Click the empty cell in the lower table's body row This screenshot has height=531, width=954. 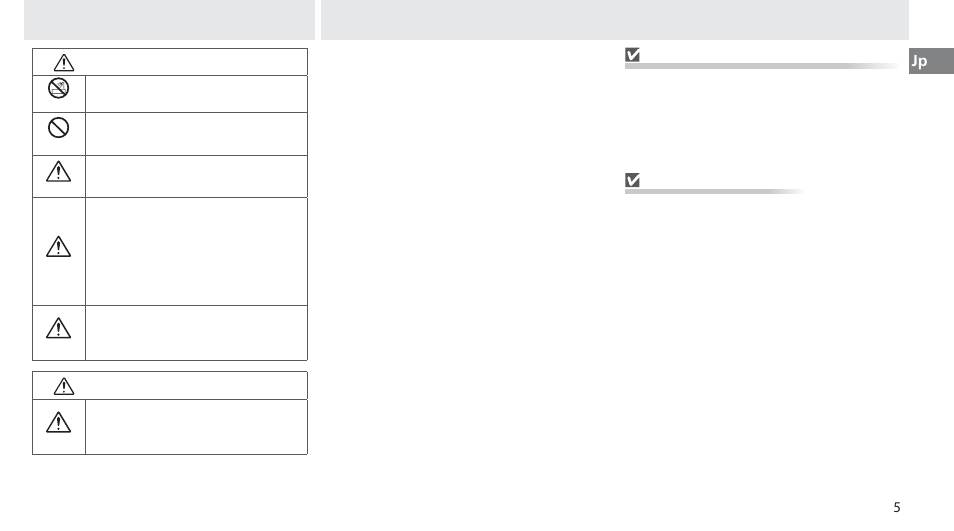click(x=197, y=427)
